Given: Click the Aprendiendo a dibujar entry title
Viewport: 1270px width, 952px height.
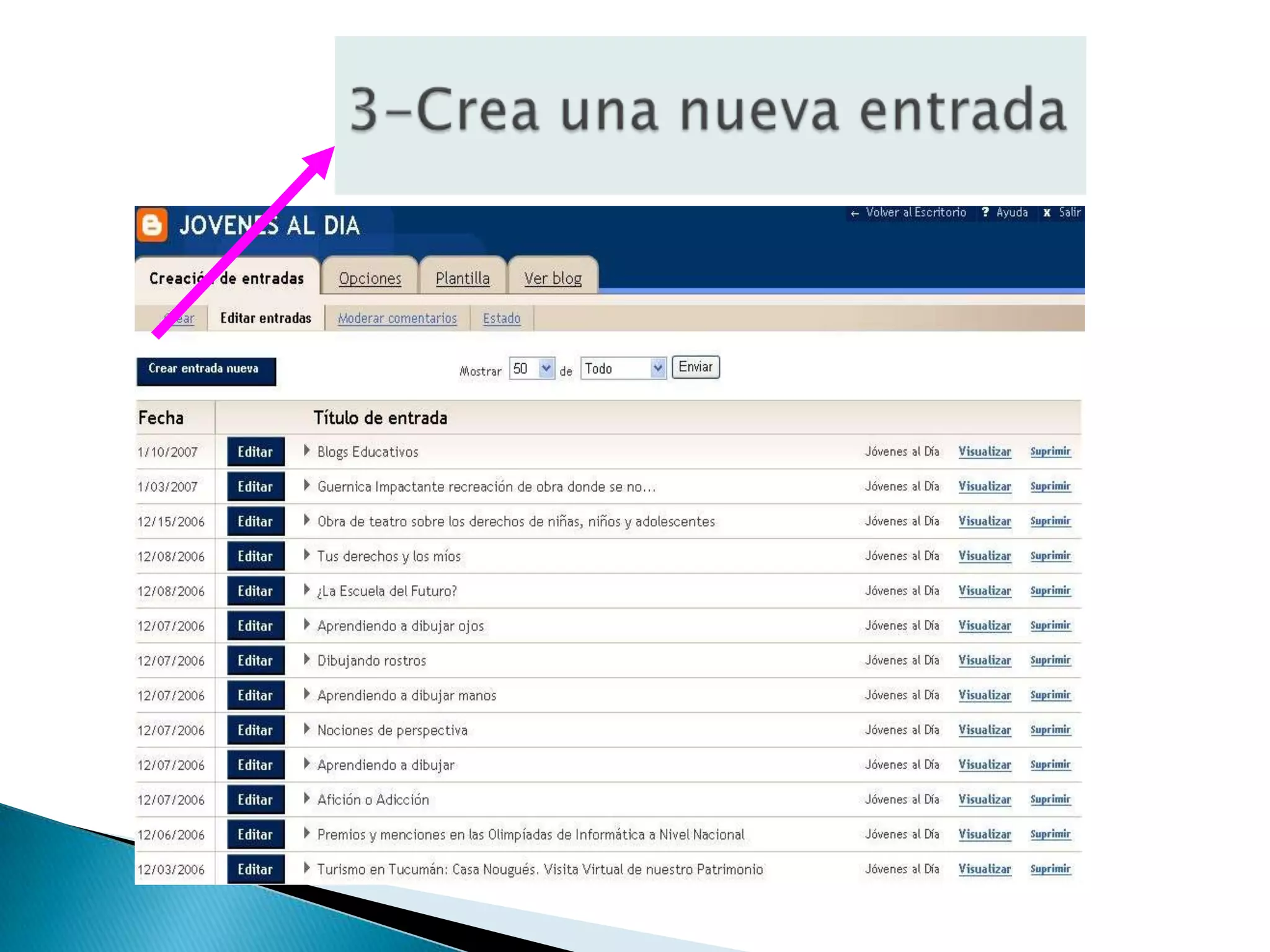Looking at the screenshot, I should pos(386,765).
